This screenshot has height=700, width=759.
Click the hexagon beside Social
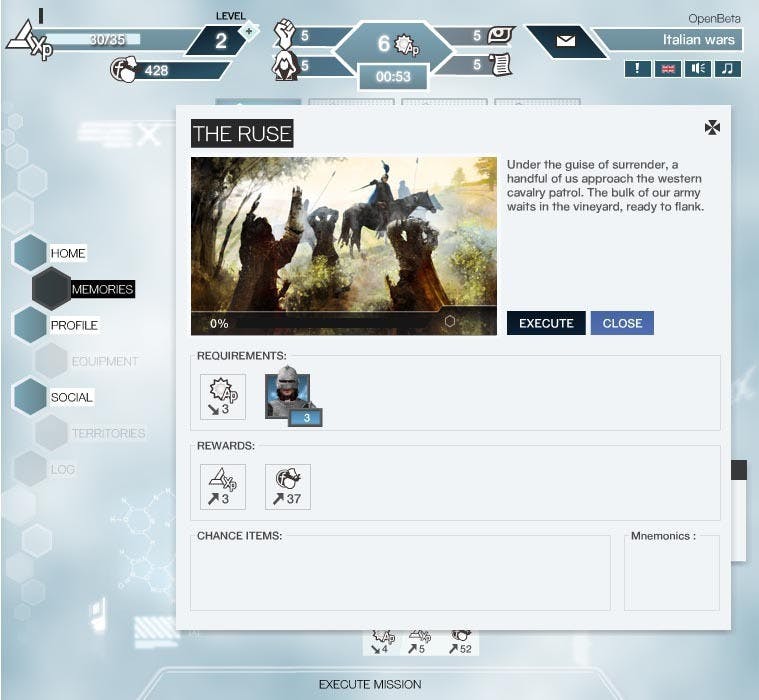coord(30,397)
